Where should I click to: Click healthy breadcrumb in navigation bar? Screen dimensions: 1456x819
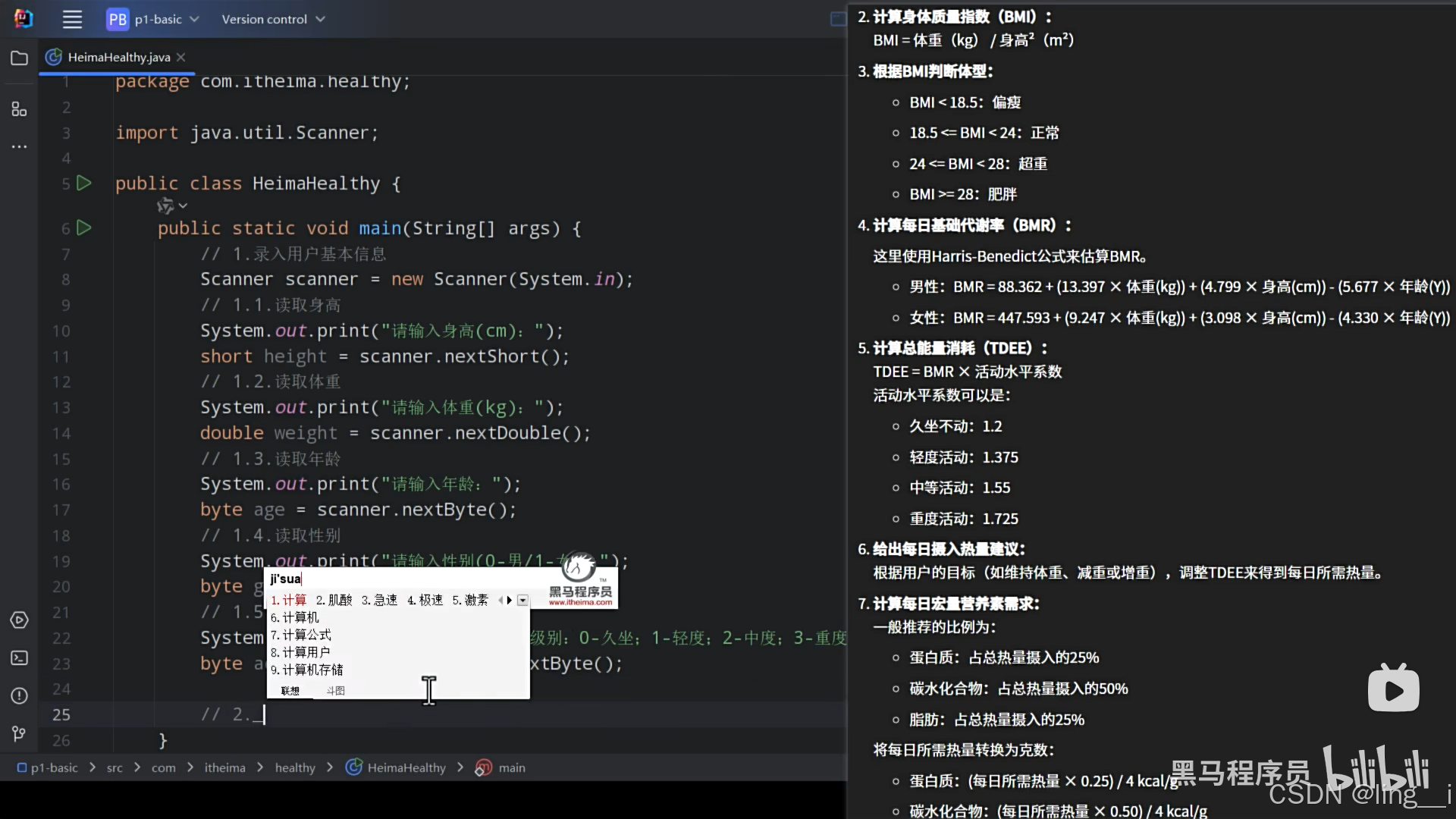tap(295, 767)
